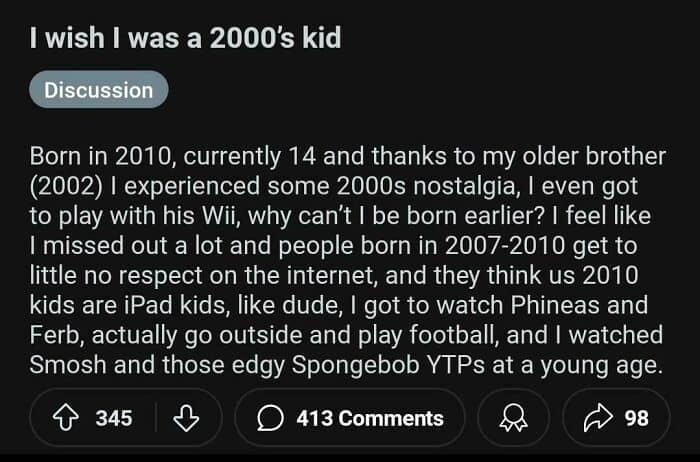The image size is (700, 462).
Task: Open the 413 Comments section
Action: [350, 418]
